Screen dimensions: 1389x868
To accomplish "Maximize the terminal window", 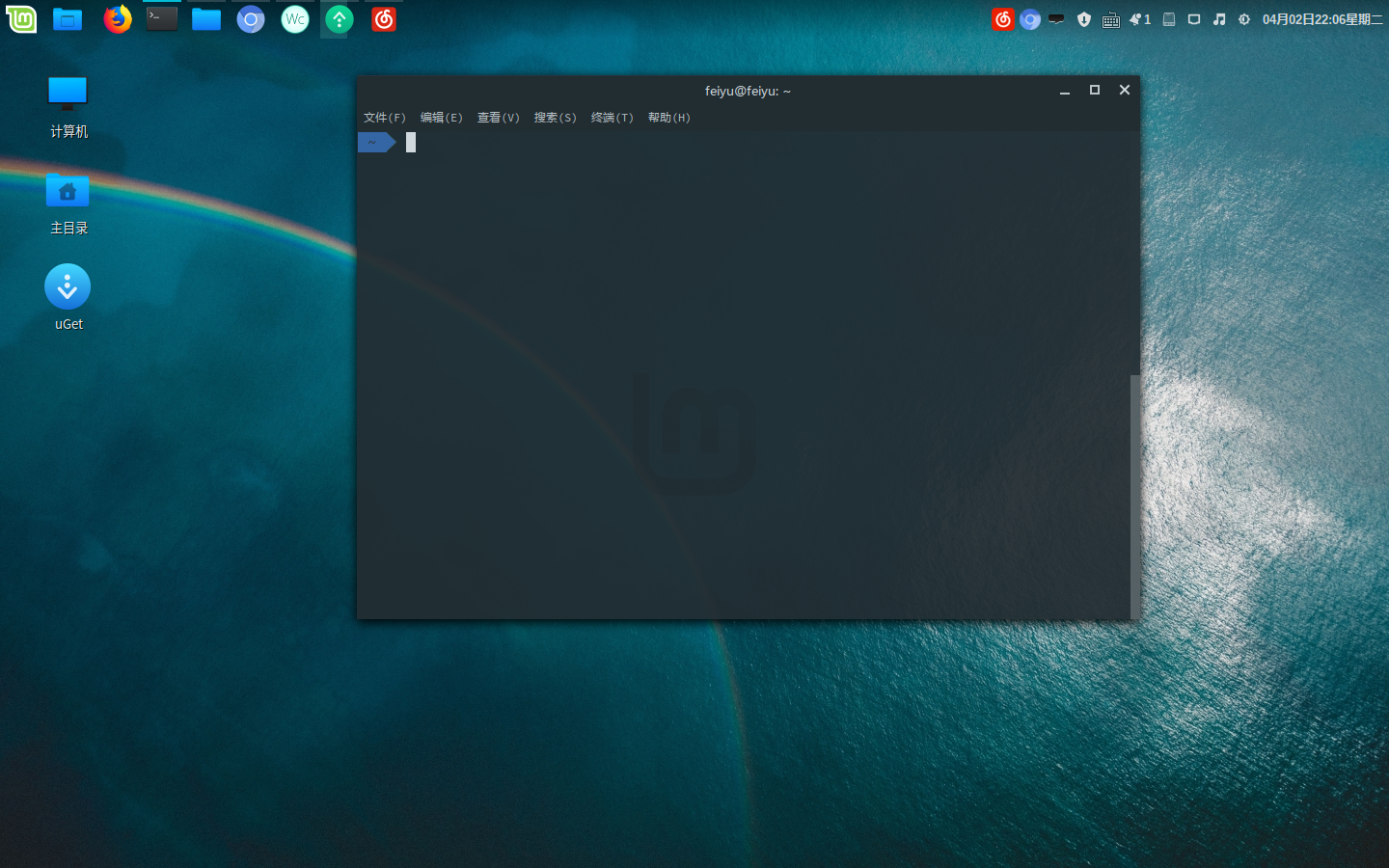I will click(x=1095, y=90).
